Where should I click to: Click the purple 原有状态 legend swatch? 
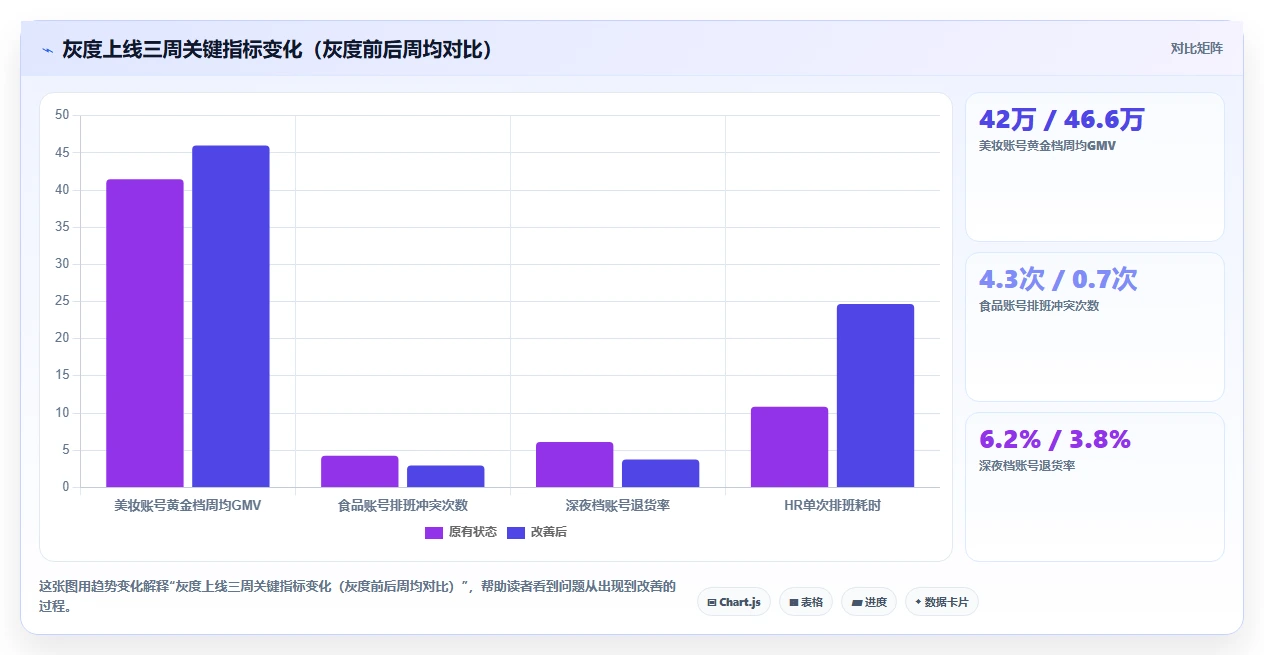(434, 532)
